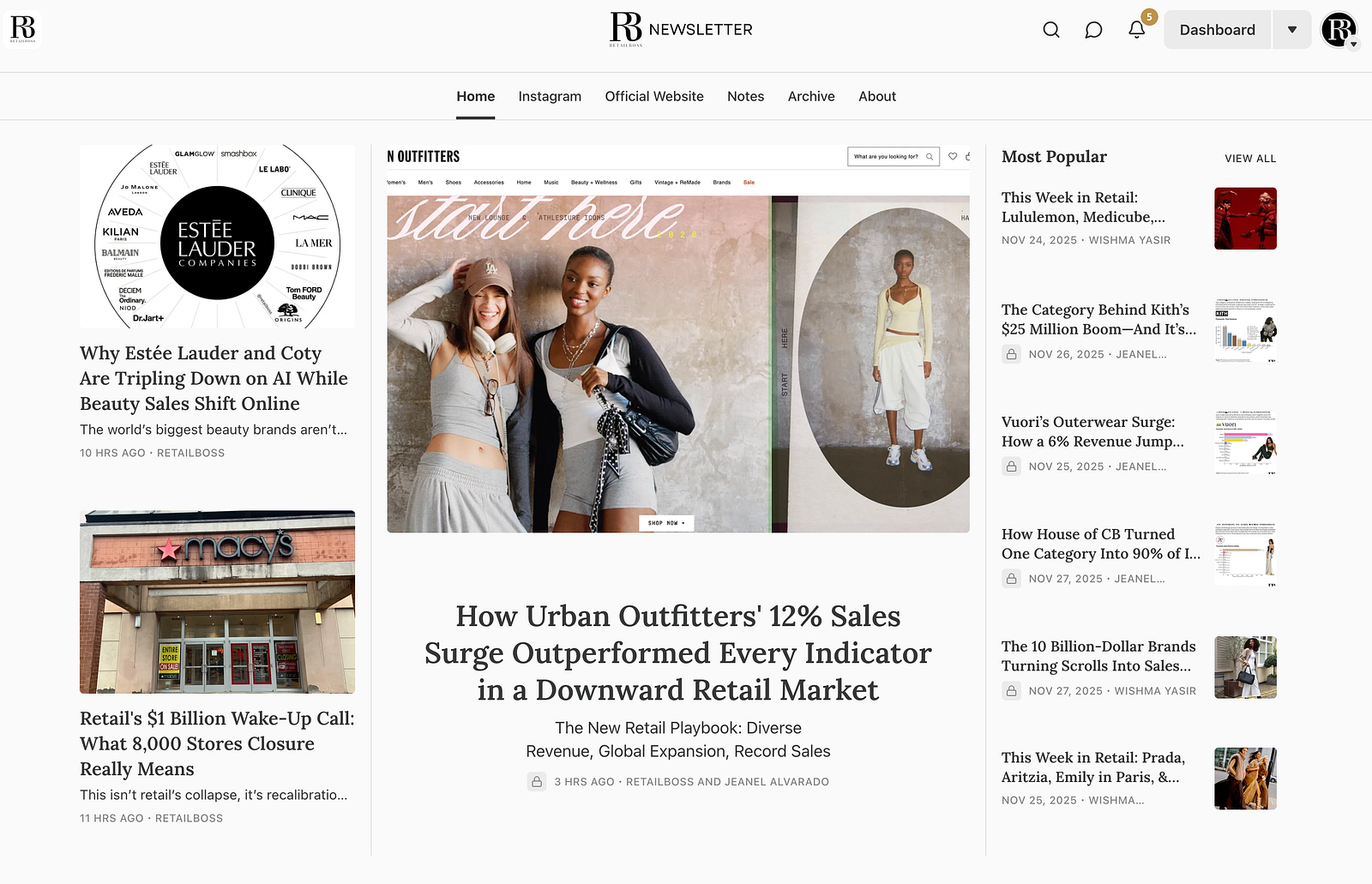Click lock icon under Urban Outfitters headline
The height and width of the screenshot is (884, 1372).
tap(537, 782)
